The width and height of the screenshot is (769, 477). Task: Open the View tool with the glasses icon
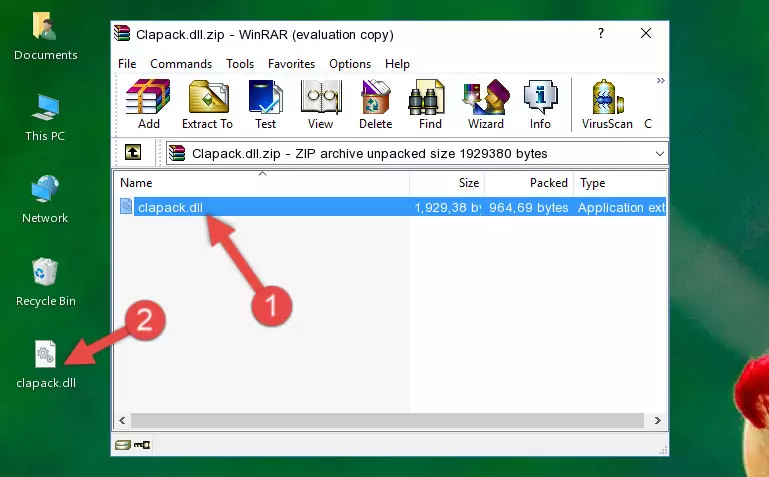tap(321, 104)
